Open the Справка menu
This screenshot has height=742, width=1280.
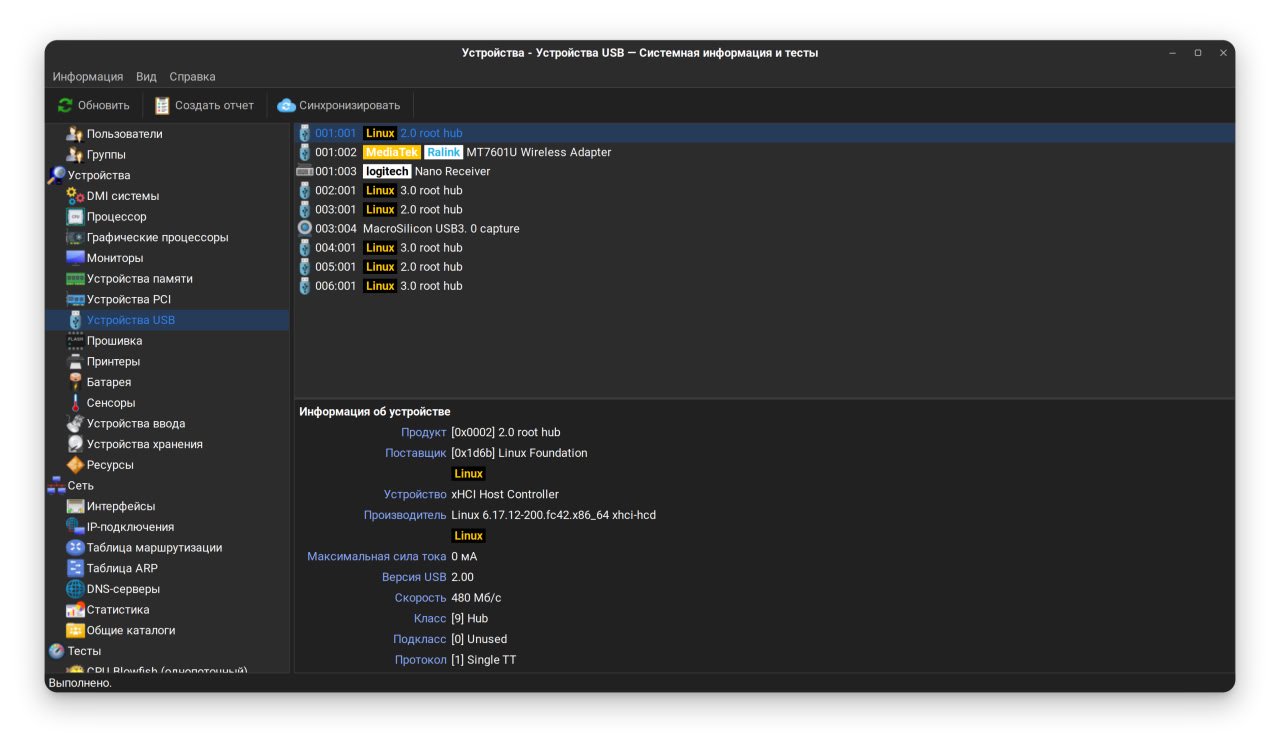pyautogui.click(x=192, y=77)
